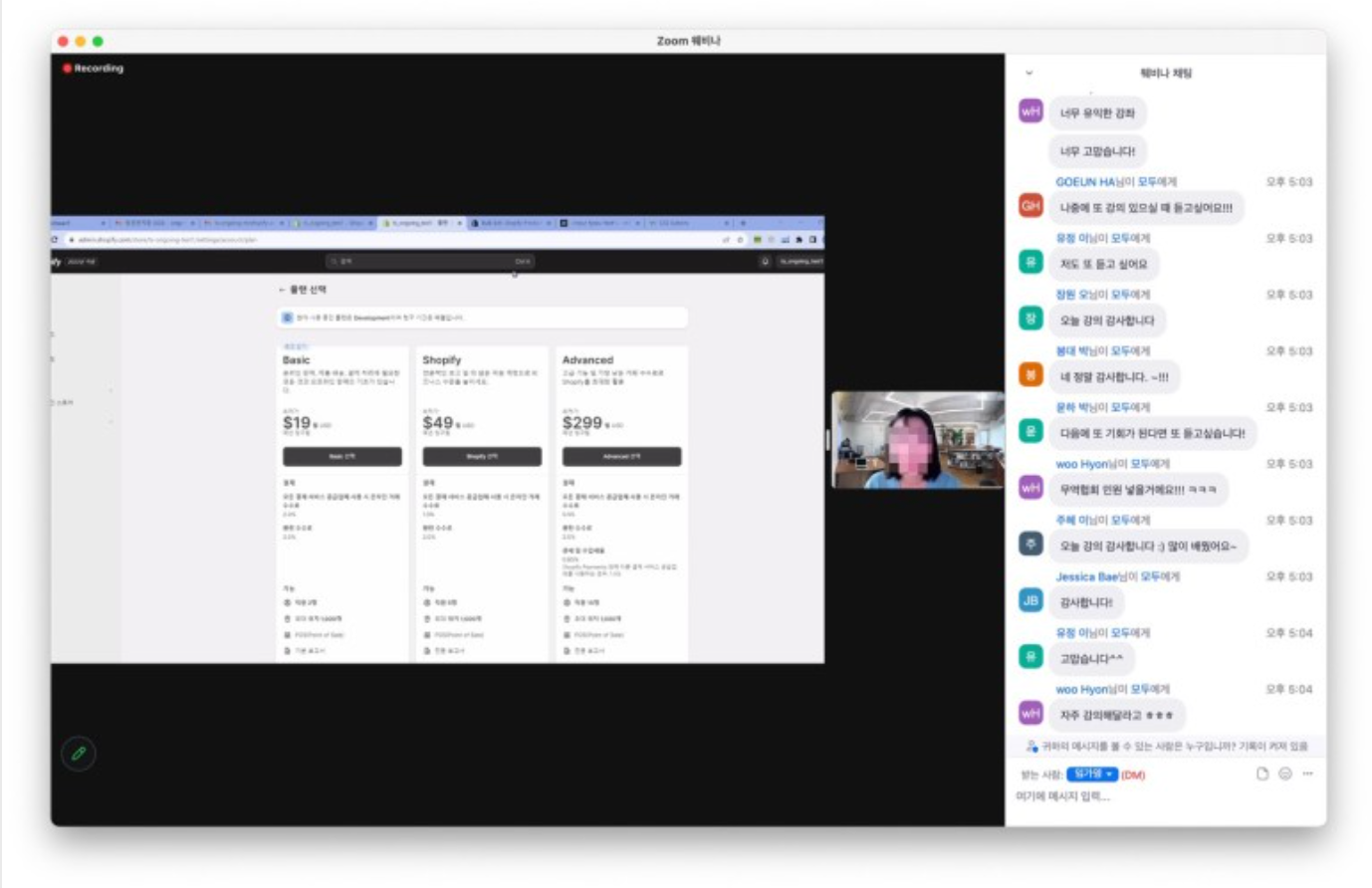Click the Shopify plan select button
The image size is (1372, 888).
[482, 456]
